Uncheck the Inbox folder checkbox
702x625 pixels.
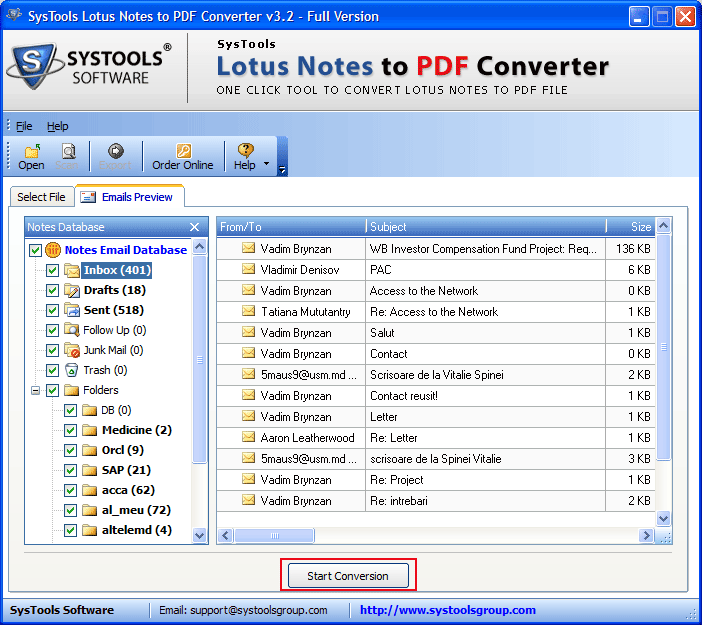(x=52, y=270)
